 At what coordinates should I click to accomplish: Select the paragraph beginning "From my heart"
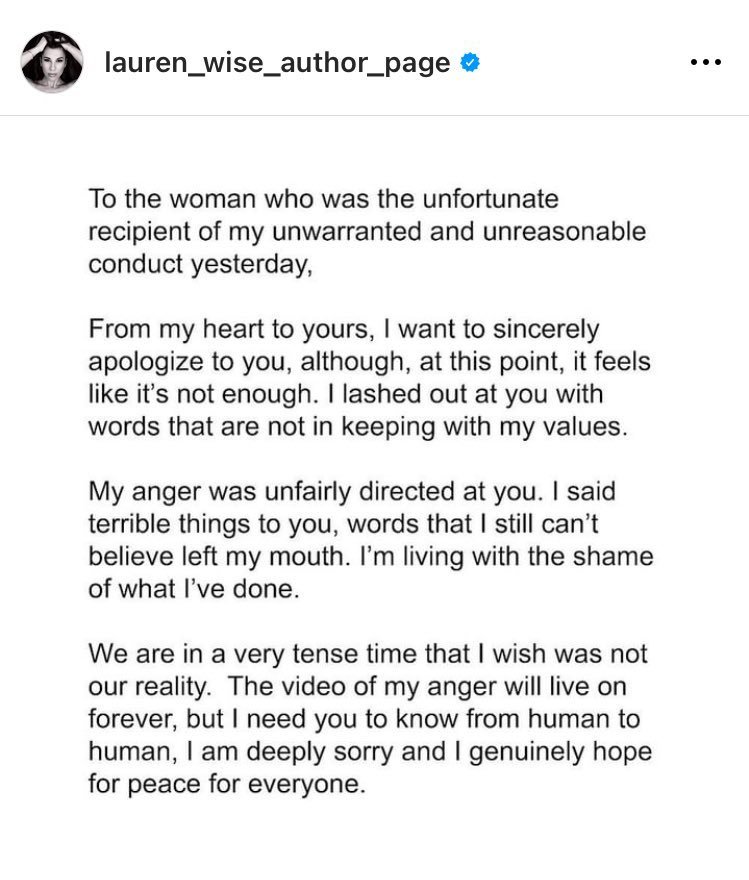pos(369,378)
